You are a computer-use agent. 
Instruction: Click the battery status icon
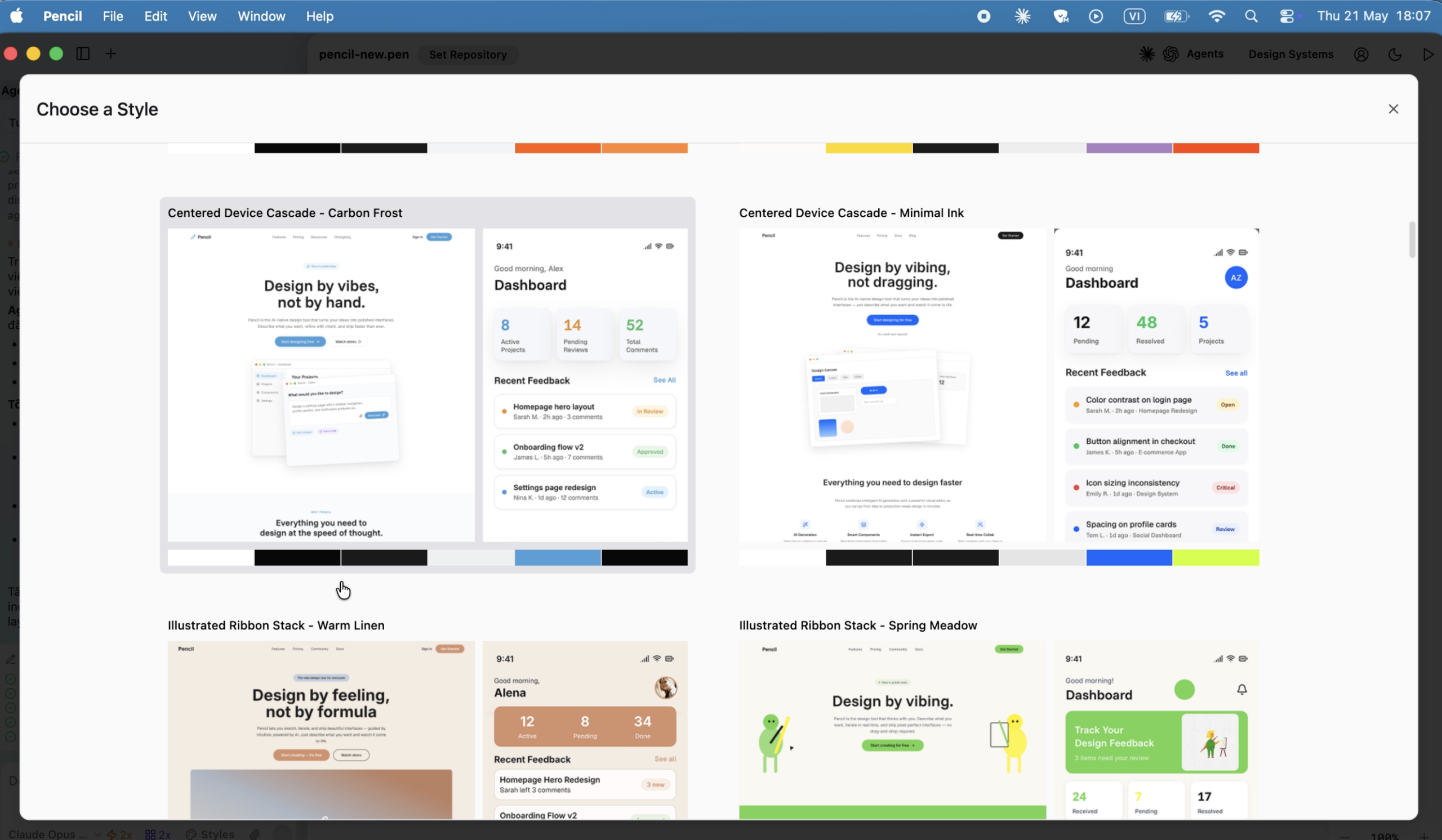1176,16
